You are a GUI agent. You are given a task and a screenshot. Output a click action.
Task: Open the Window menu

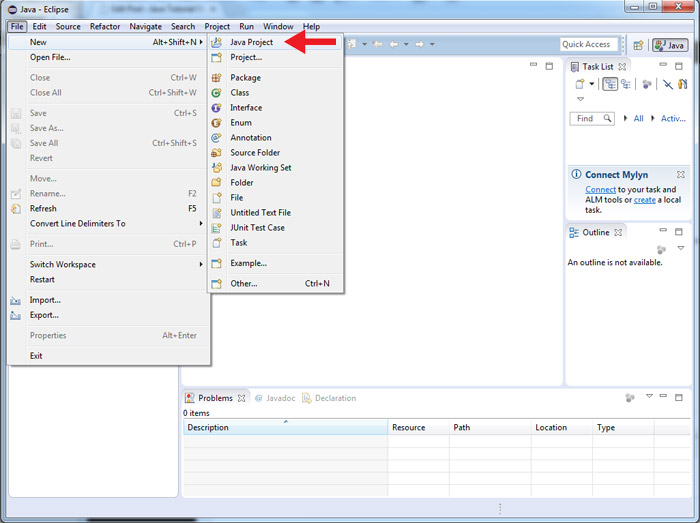278,26
